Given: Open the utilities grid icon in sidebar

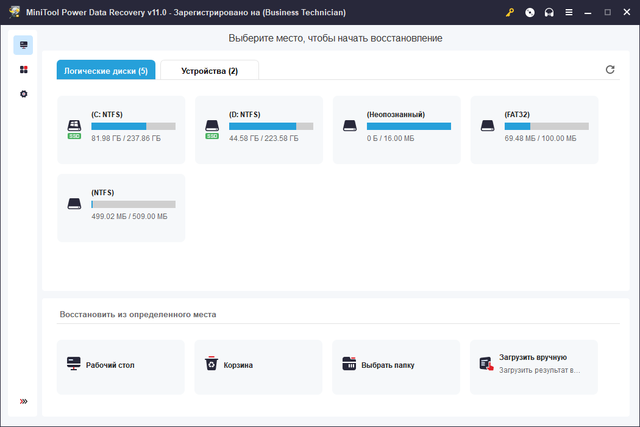Looking at the screenshot, I should click(x=24, y=69).
